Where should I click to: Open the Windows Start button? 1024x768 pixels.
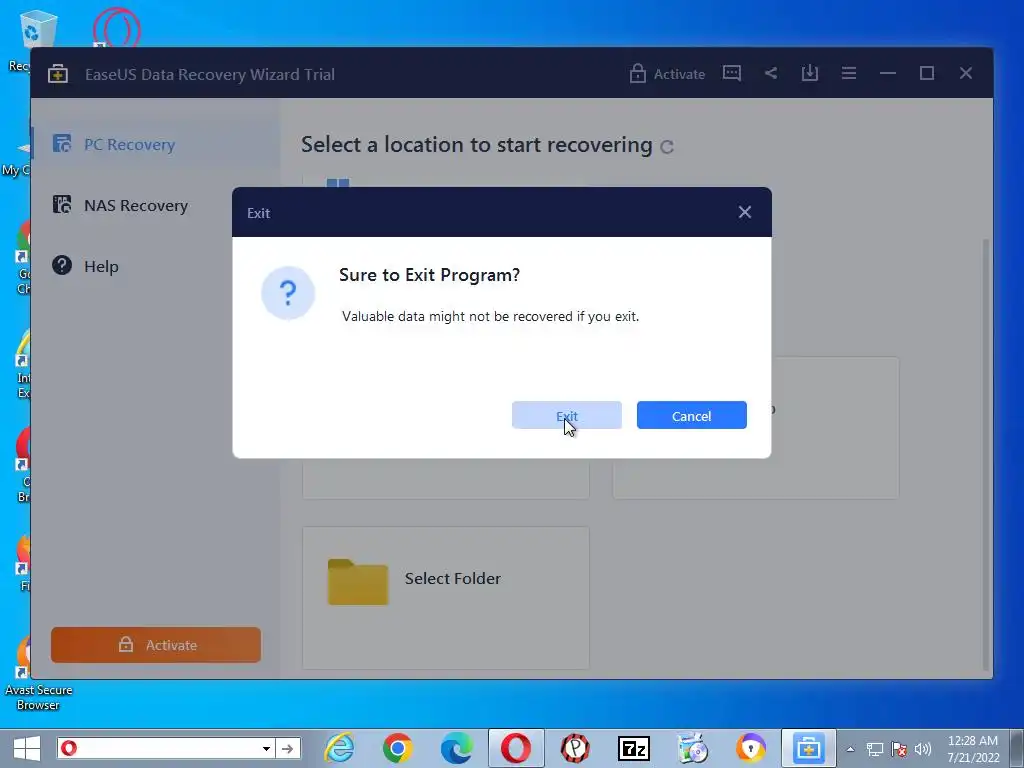(26, 748)
